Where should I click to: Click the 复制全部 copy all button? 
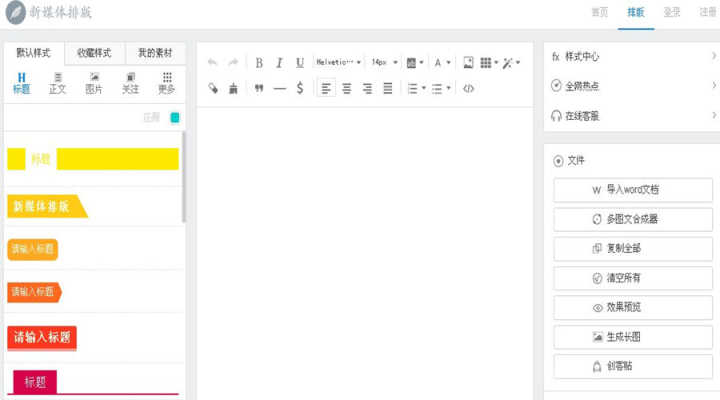click(633, 248)
